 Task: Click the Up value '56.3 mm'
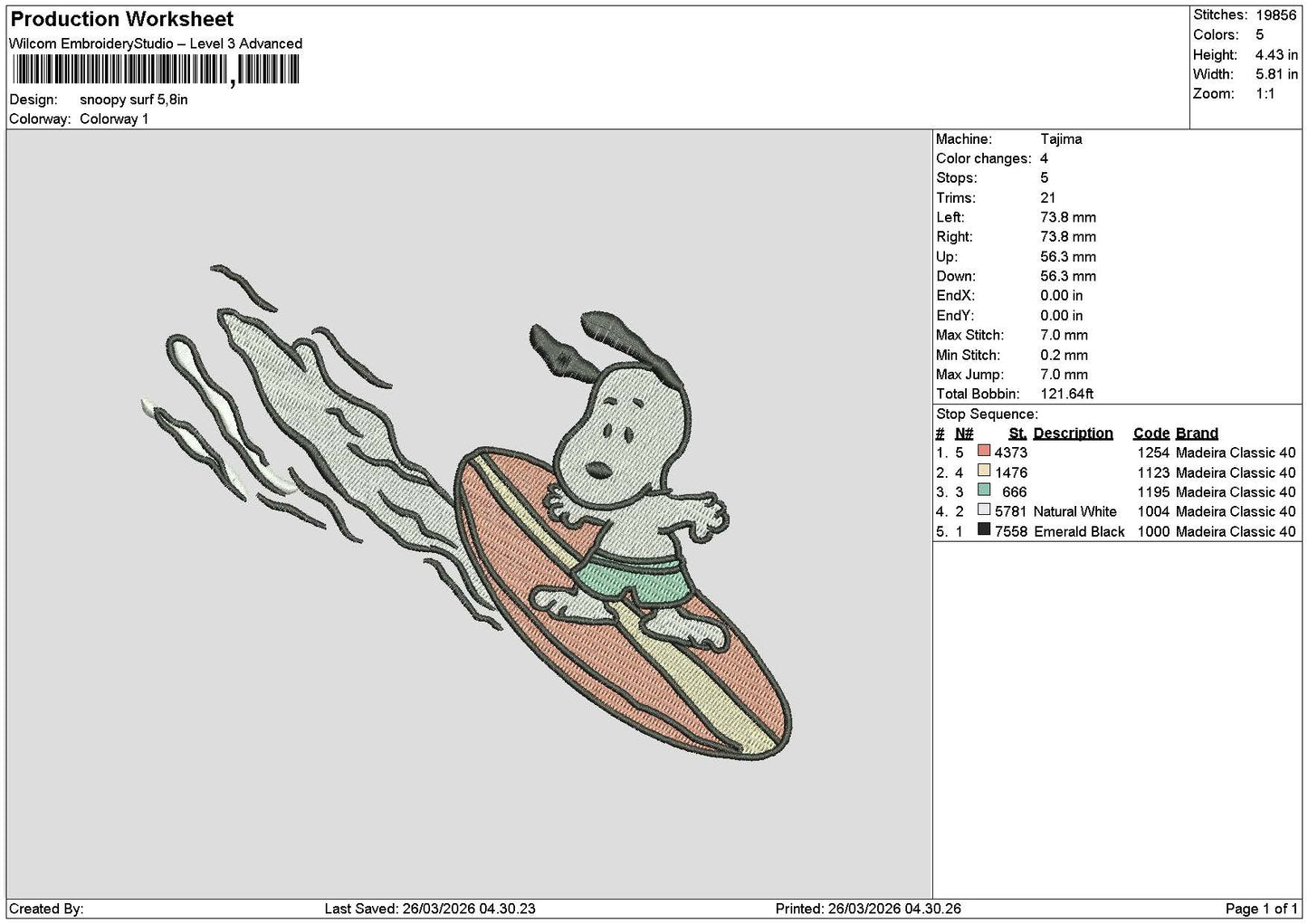pyautogui.click(x=1068, y=257)
